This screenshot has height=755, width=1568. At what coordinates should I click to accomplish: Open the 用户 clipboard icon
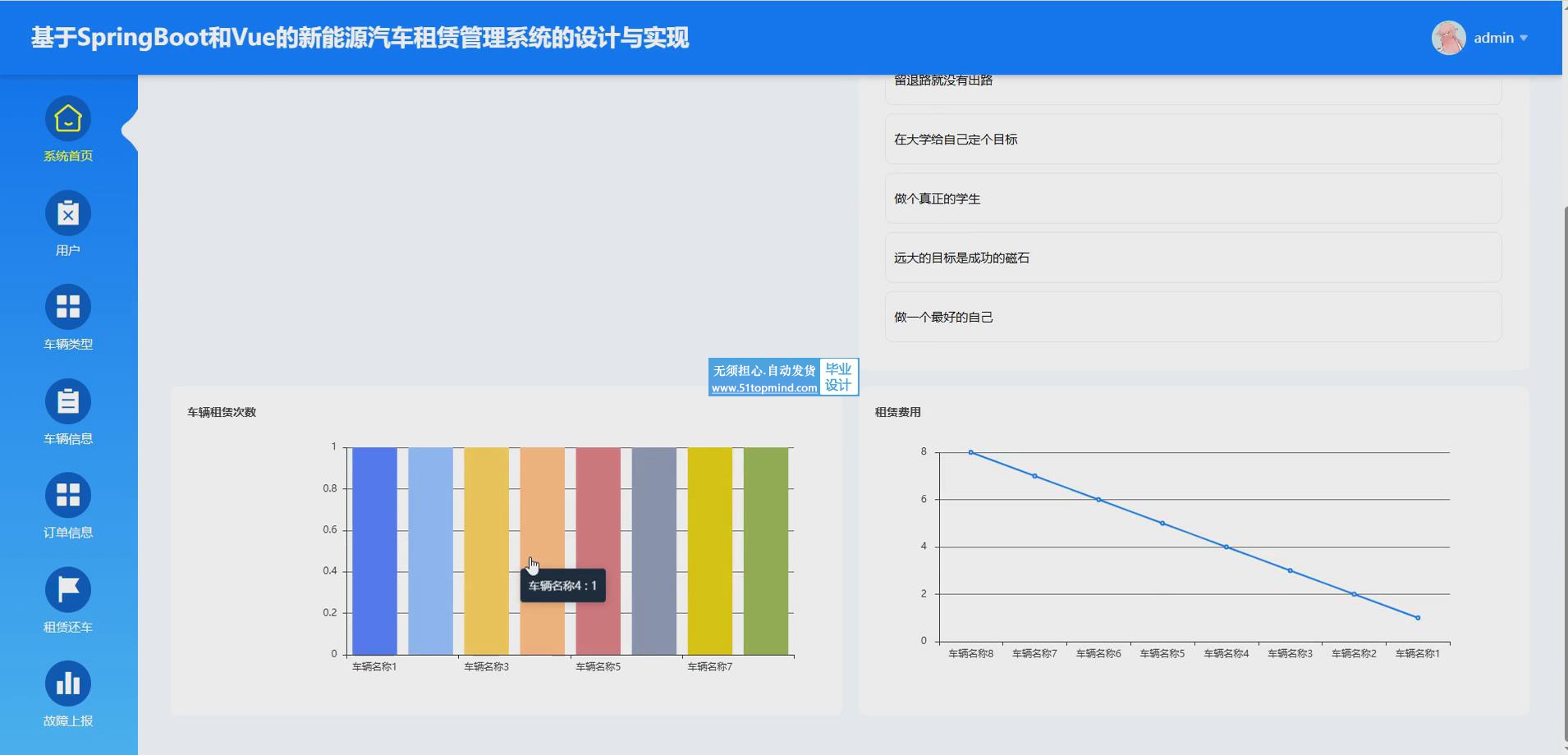click(x=67, y=213)
